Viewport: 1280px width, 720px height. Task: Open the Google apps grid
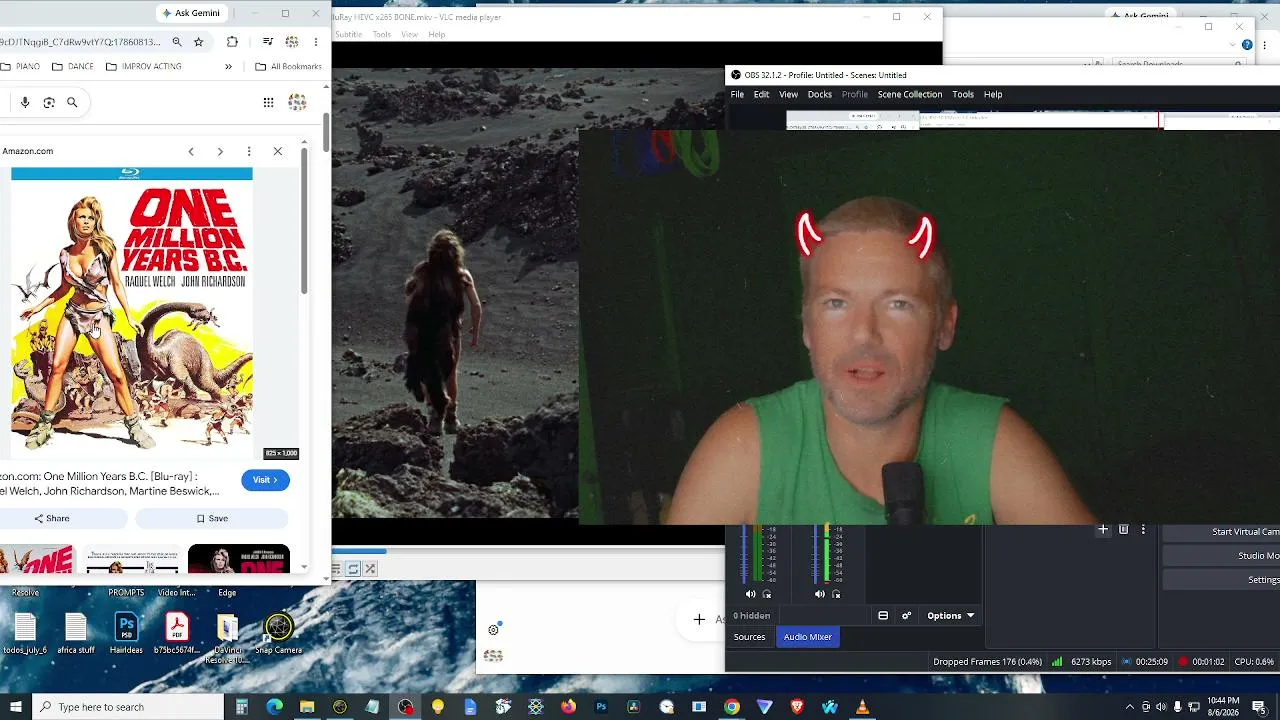tap(268, 102)
